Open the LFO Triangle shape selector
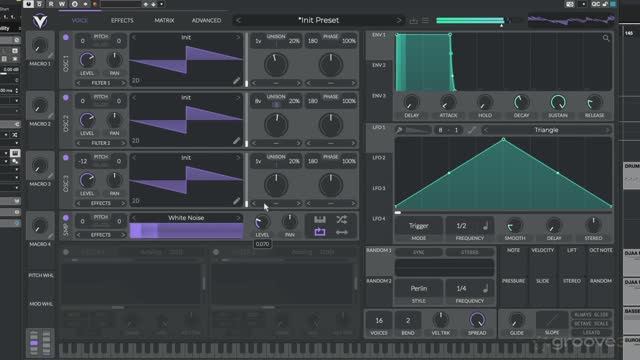This screenshot has width=640, height=360. point(546,130)
